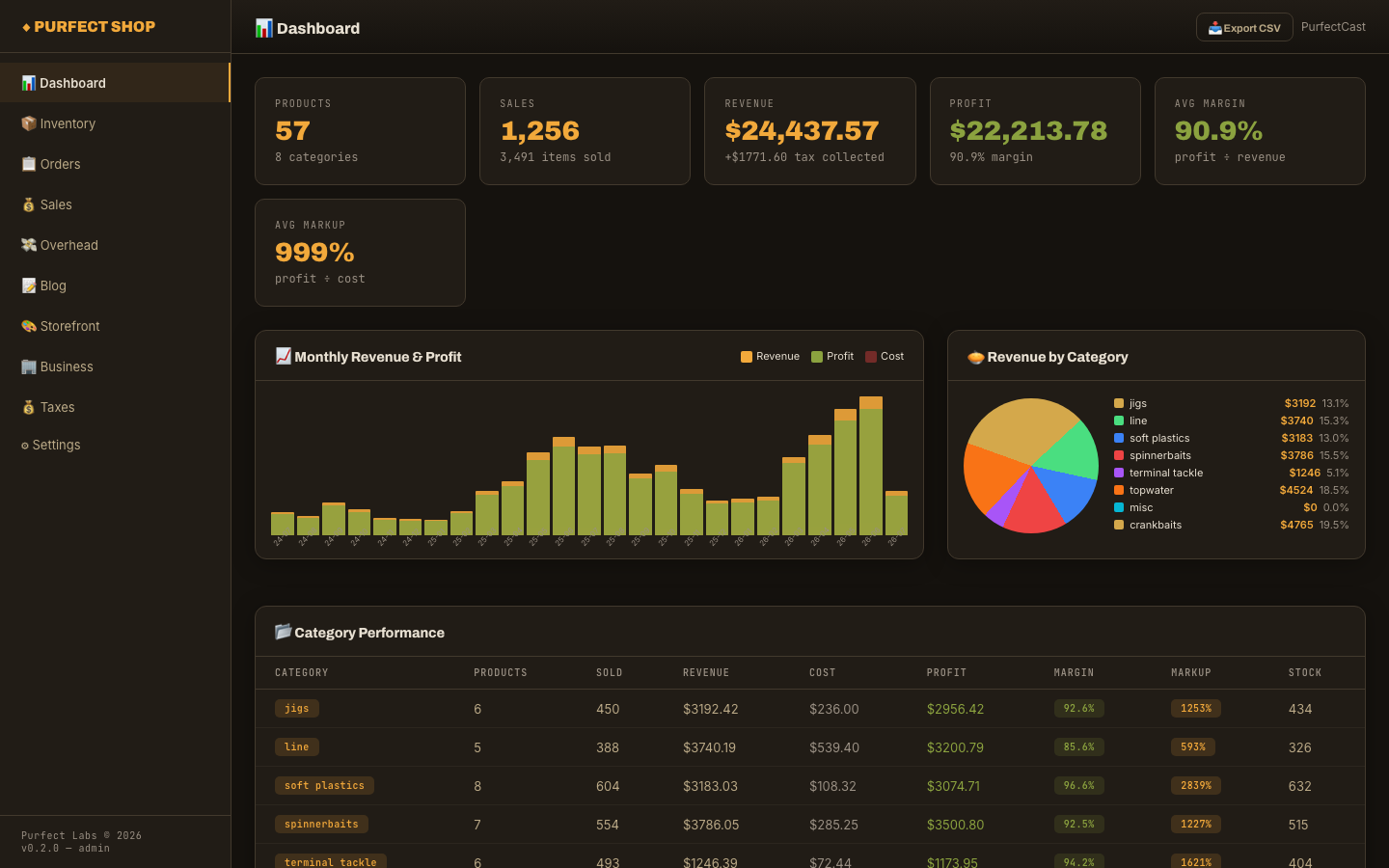Click the Sales money bag icon

pos(29,204)
